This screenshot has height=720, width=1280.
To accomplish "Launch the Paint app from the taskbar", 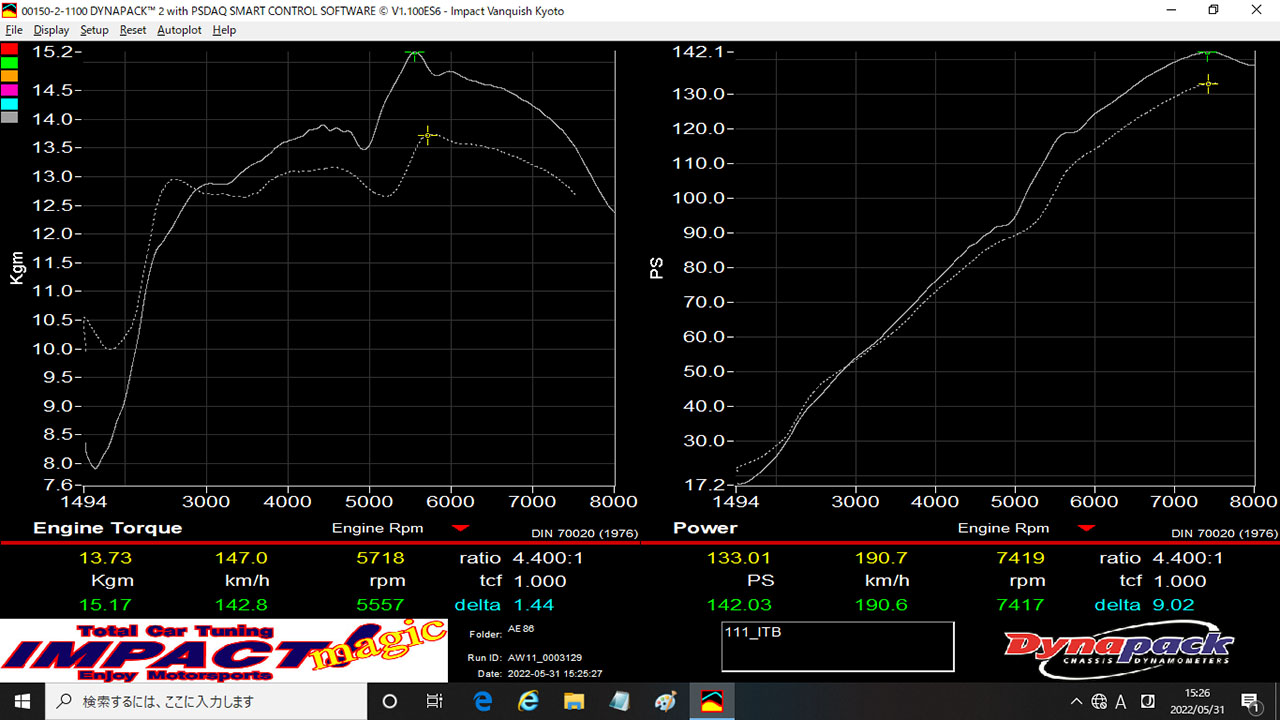I will (665, 701).
